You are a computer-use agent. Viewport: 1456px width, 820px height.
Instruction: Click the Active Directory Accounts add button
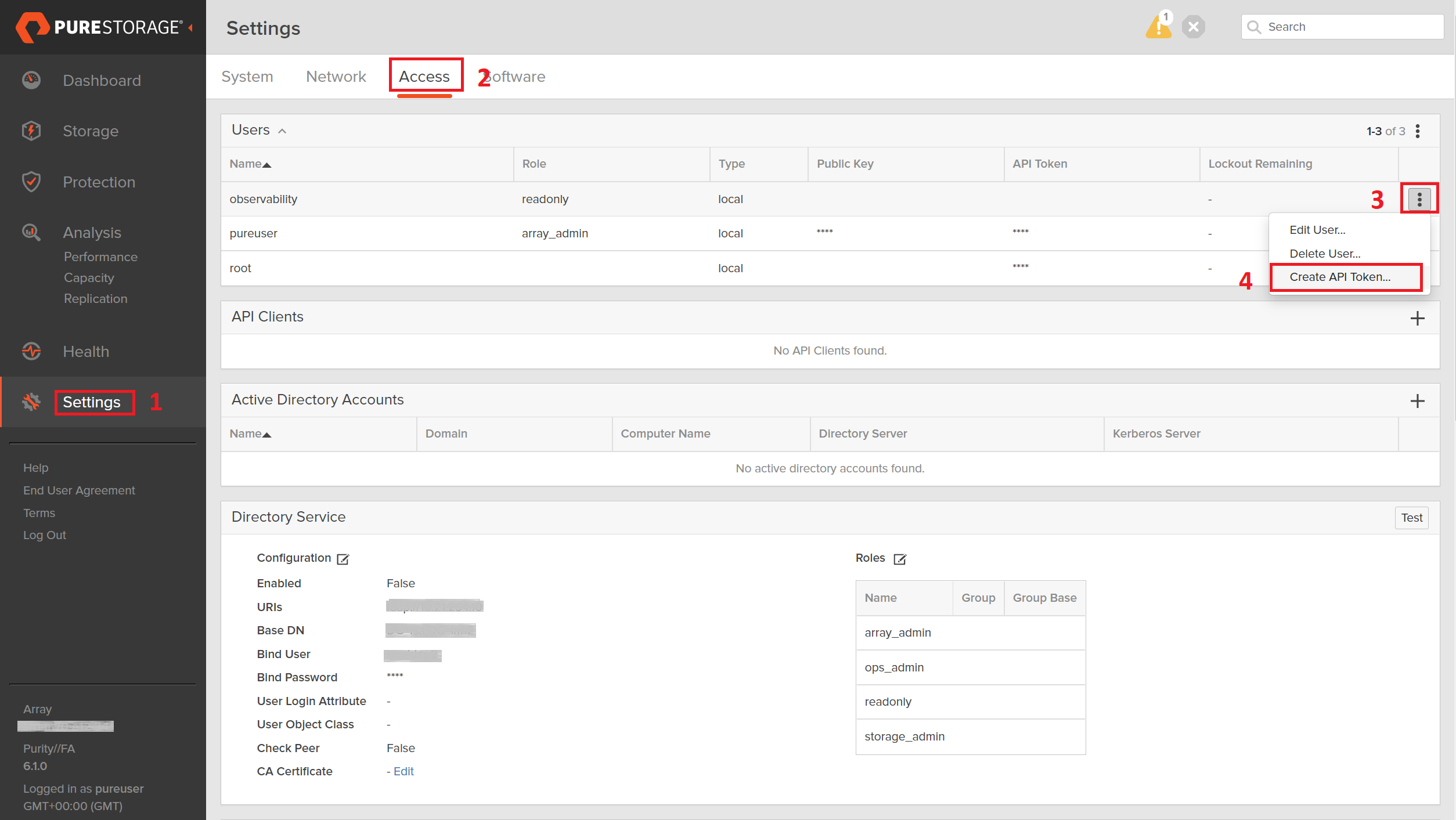pyautogui.click(x=1418, y=400)
